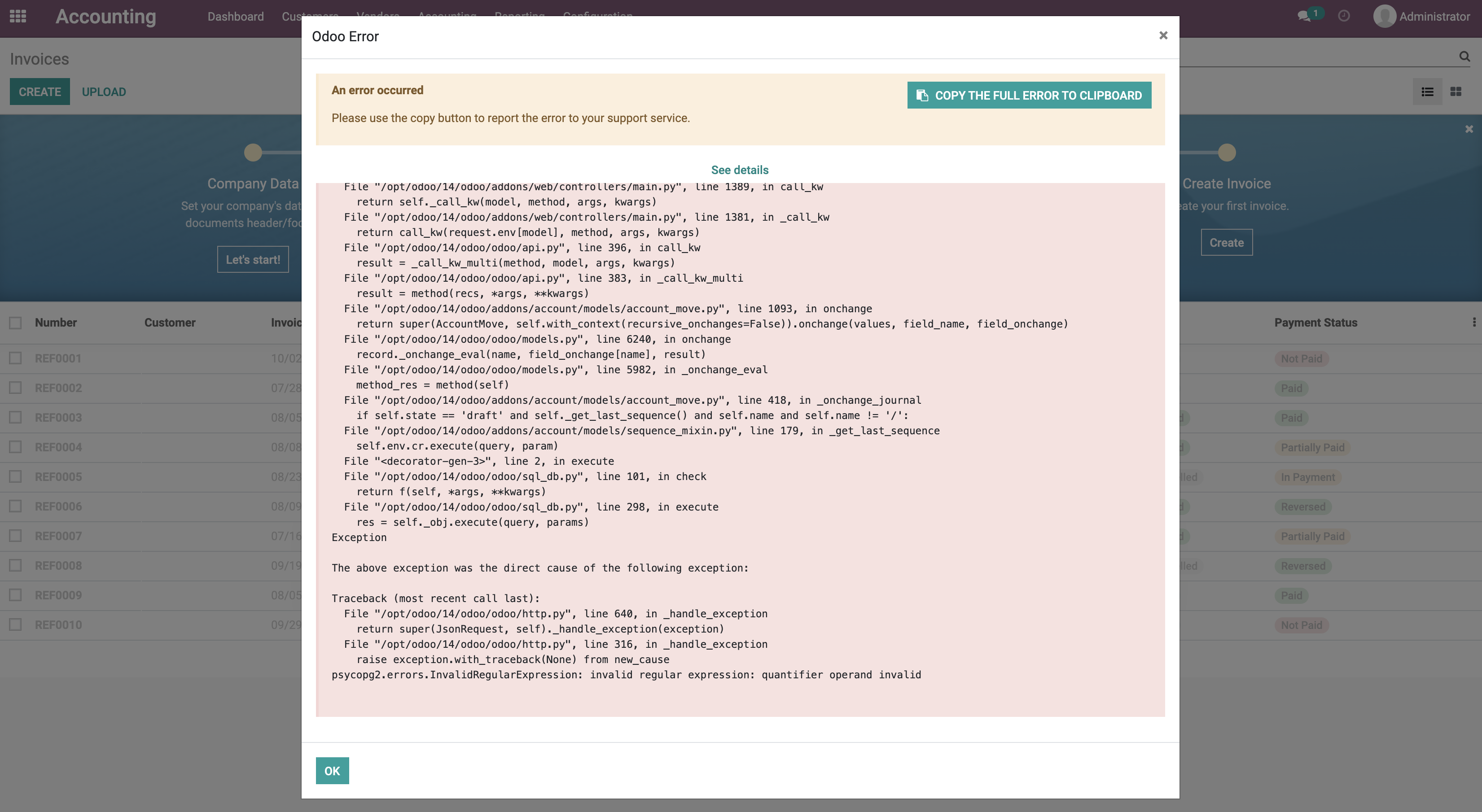
Task: Sort by the Customer column header
Action: point(170,323)
